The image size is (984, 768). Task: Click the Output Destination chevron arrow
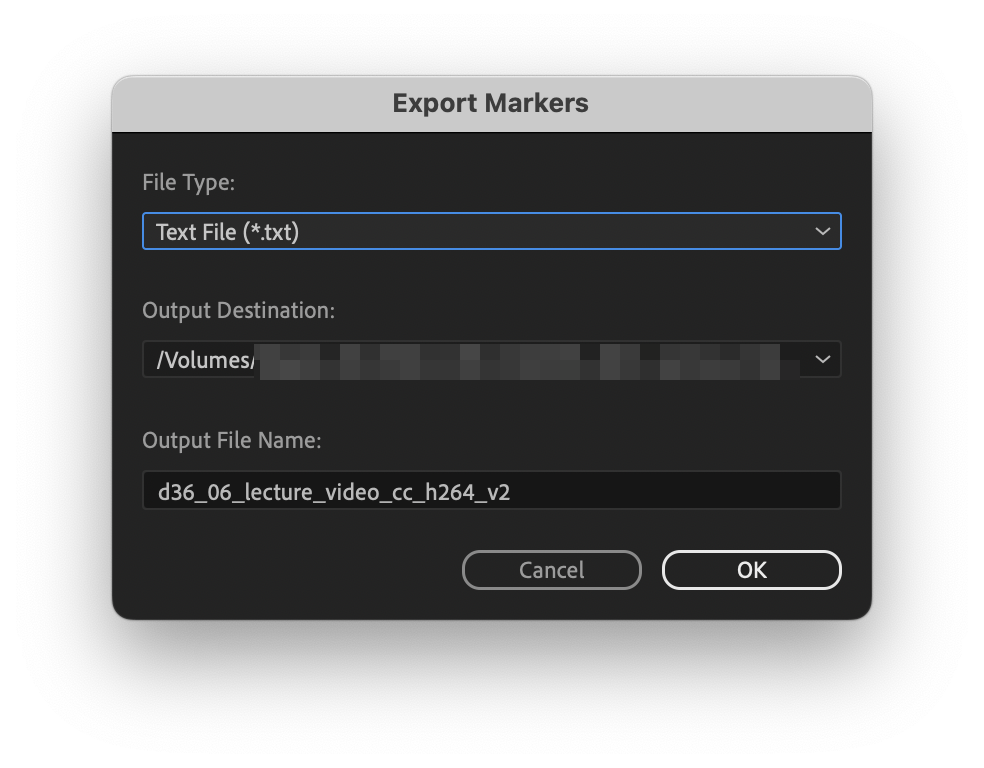(x=822, y=359)
